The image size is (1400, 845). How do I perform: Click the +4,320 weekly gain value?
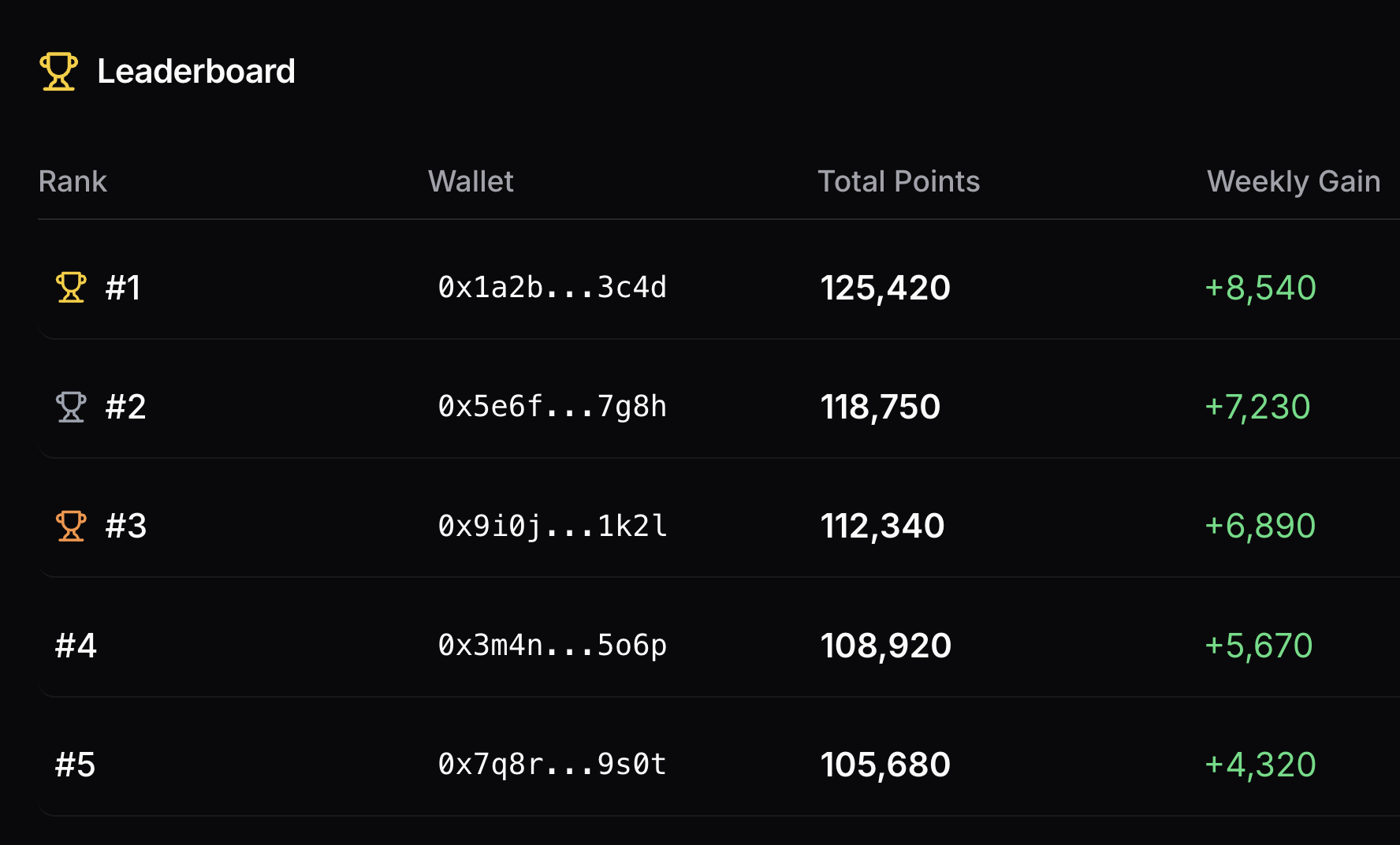(x=1260, y=765)
